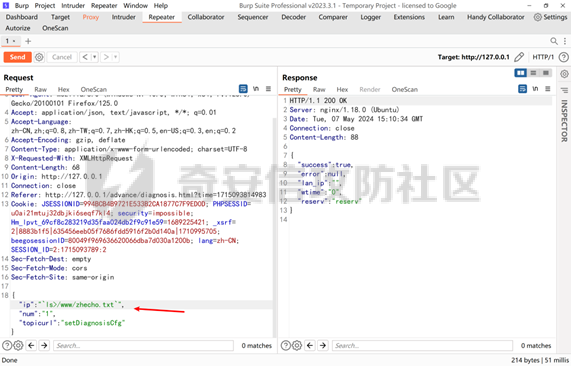The width and height of the screenshot is (571, 366).
Task: Open the Project menu
Action: 45,5
